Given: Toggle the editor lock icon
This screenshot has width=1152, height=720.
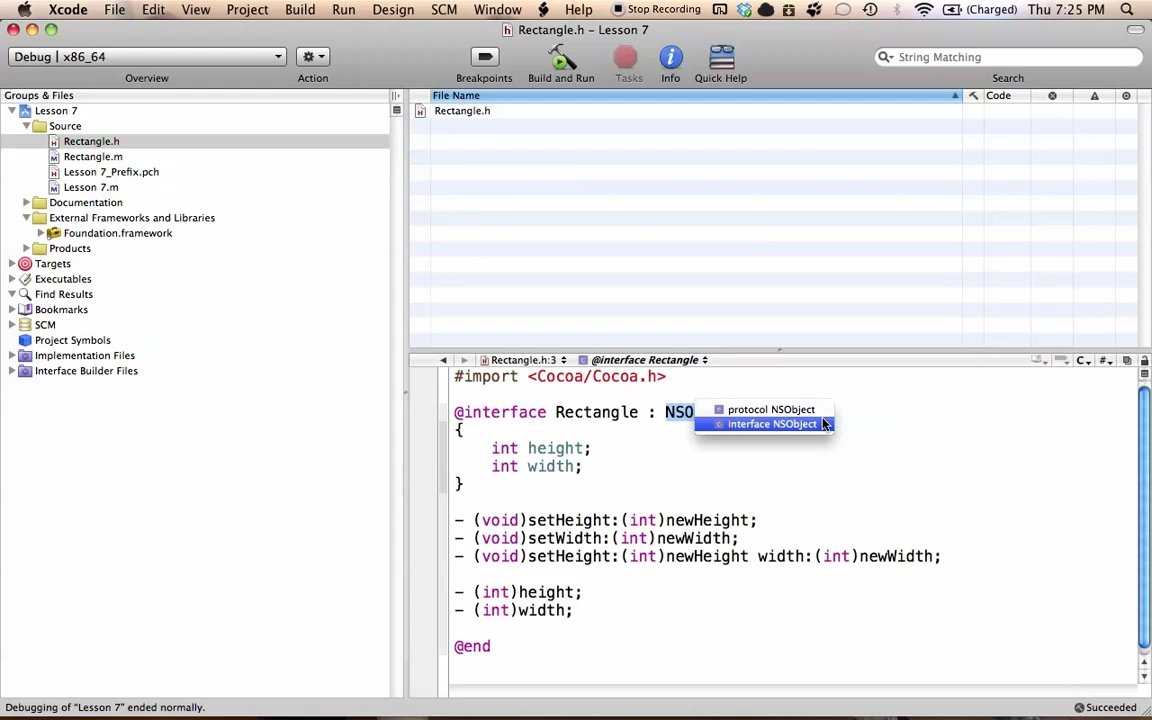Looking at the screenshot, I should pyautogui.click(x=1145, y=360).
